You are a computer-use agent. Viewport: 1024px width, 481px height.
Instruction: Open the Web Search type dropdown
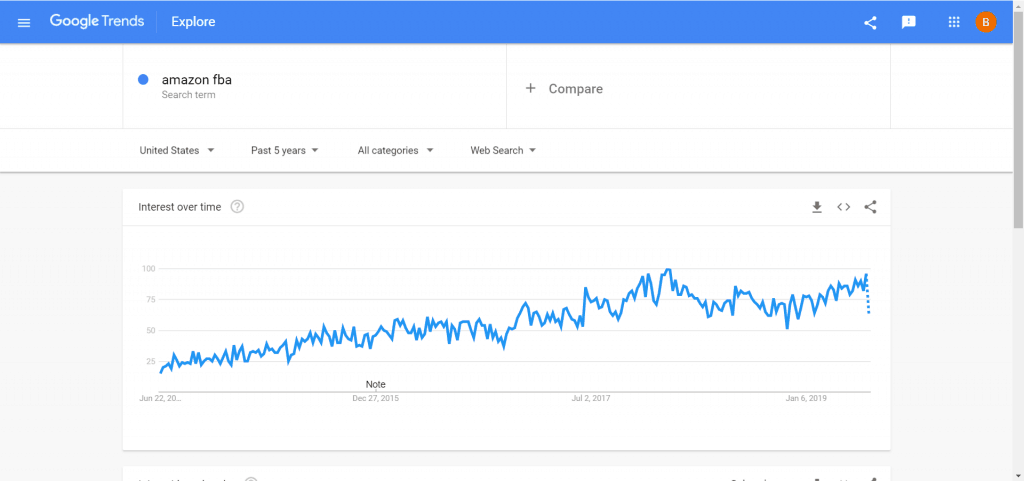pos(503,150)
